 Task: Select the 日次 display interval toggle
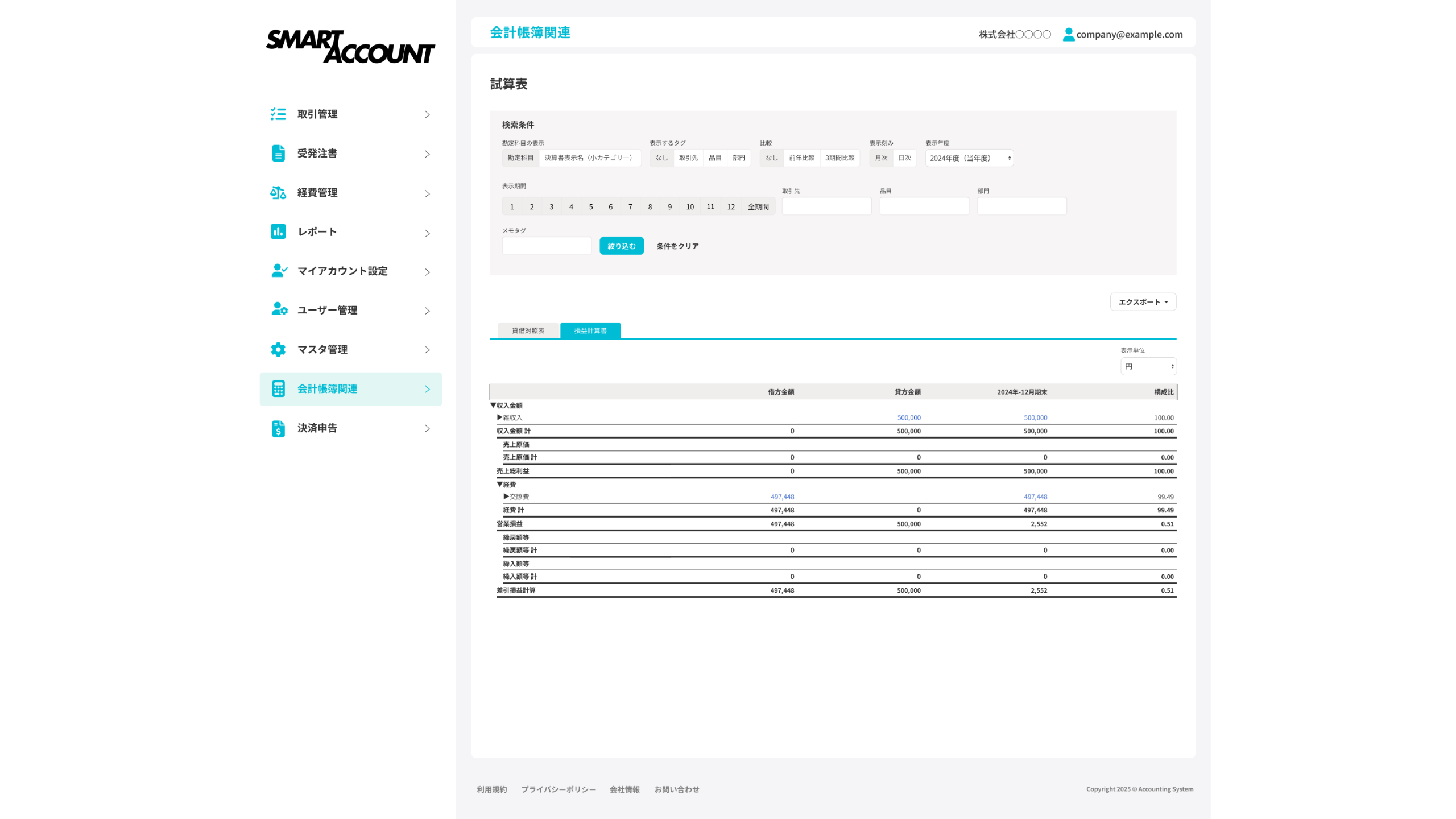[x=904, y=158]
